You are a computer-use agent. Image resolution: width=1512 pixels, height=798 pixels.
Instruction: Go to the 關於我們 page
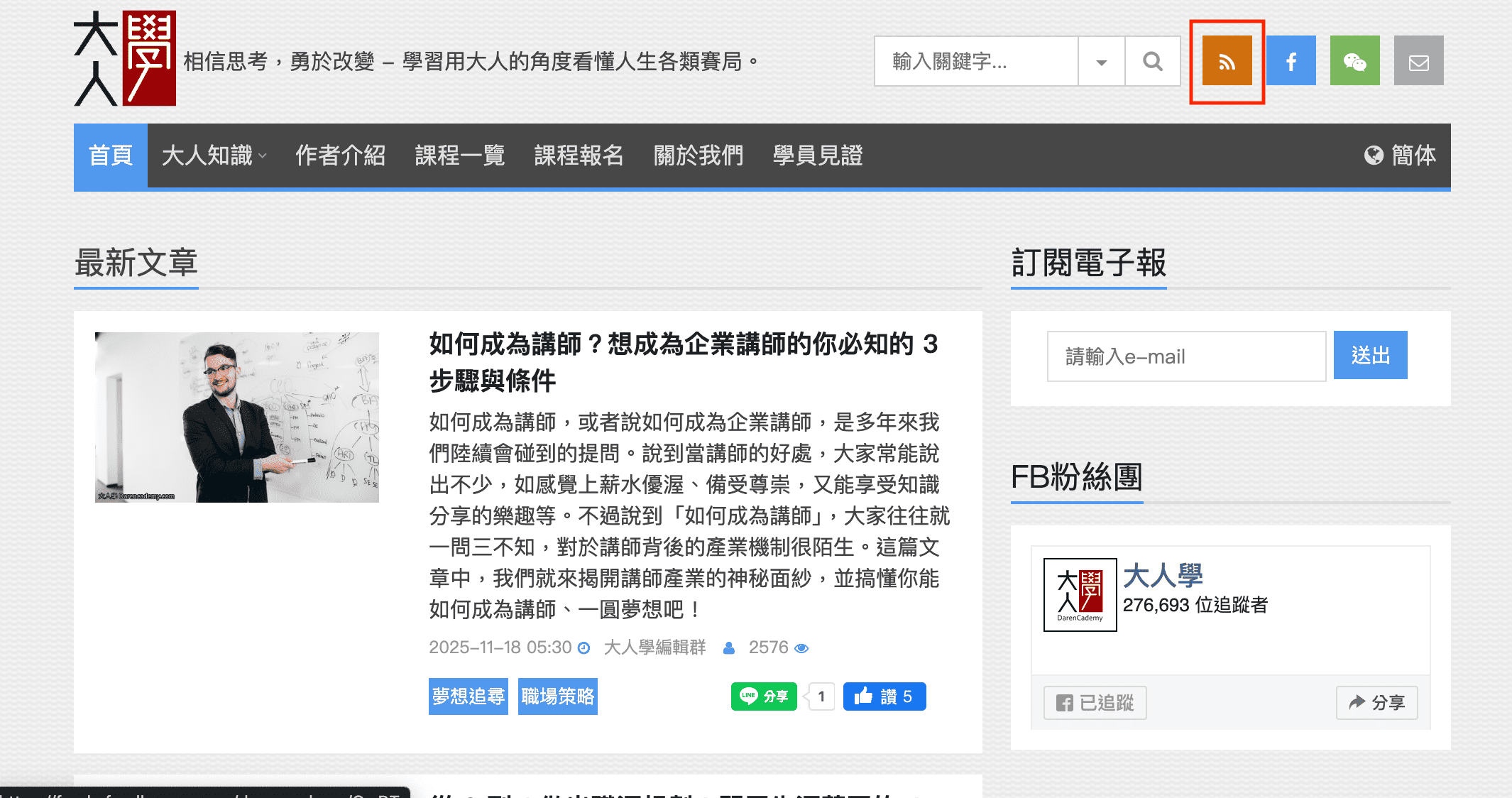pyautogui.click(x=699, y=155)
